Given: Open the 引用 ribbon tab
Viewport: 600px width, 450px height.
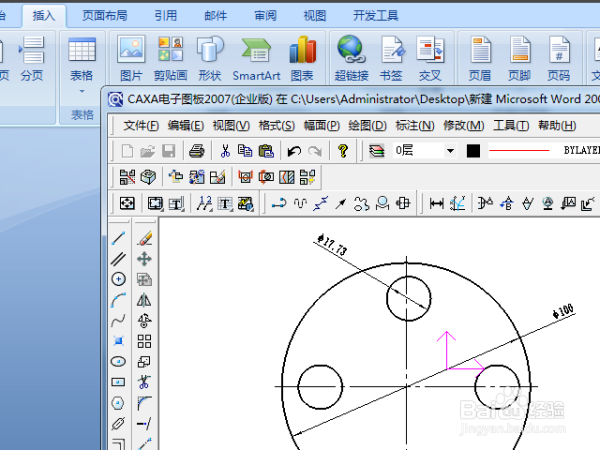Looking at the screenshot, I should 166,16.
